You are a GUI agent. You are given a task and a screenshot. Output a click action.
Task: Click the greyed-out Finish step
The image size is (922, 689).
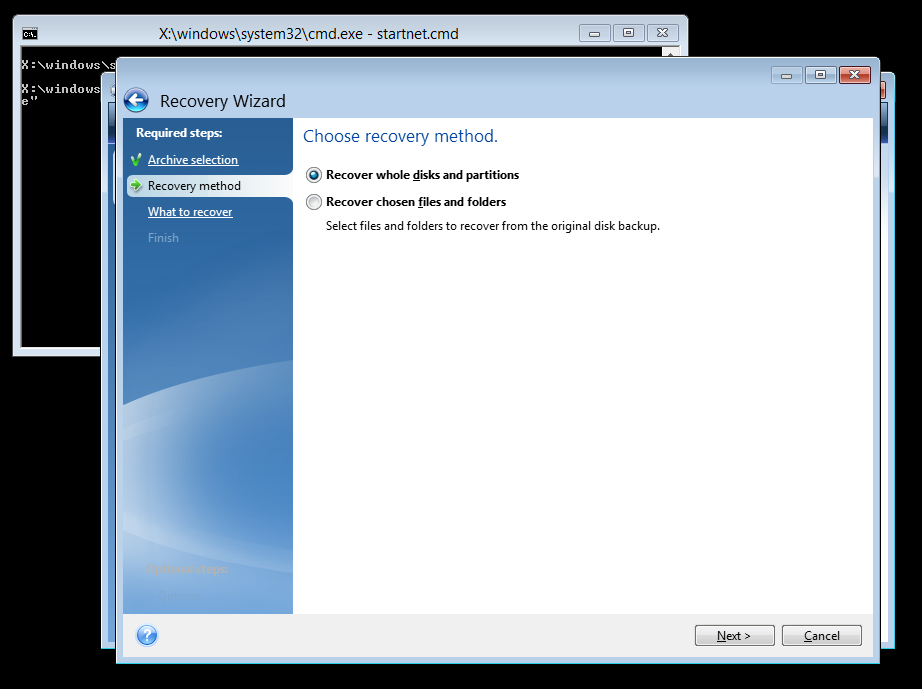pos(163,238)
